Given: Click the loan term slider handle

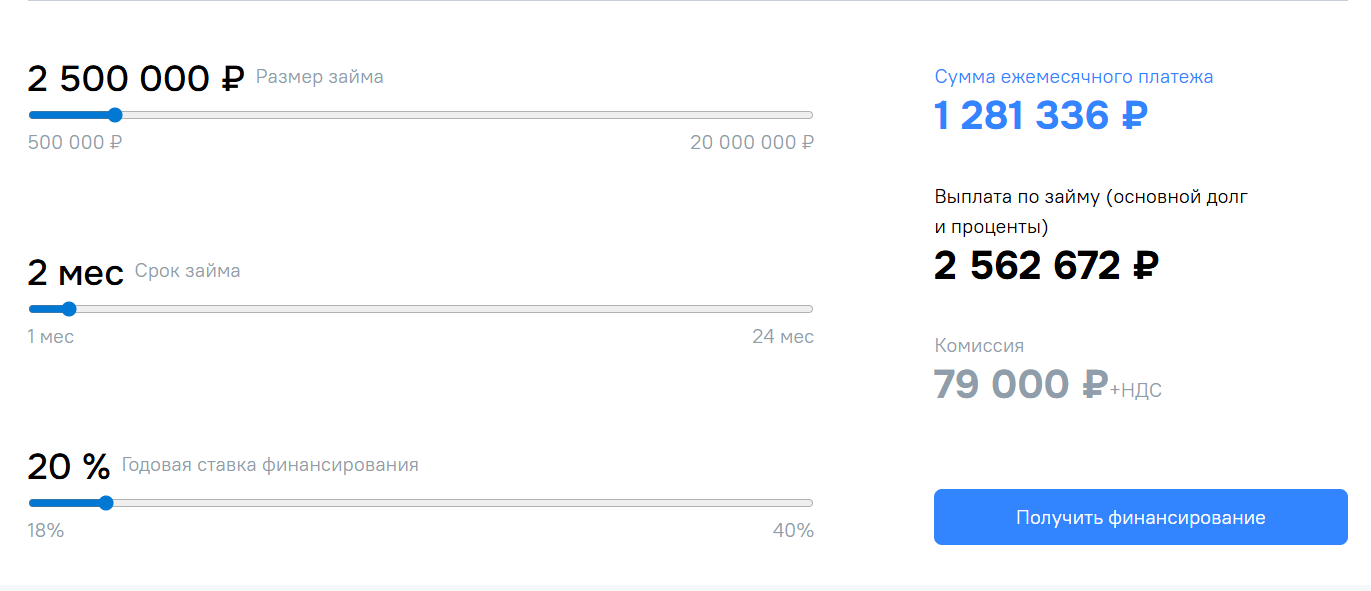Looking at the screenshot, I should coord(69,309).
